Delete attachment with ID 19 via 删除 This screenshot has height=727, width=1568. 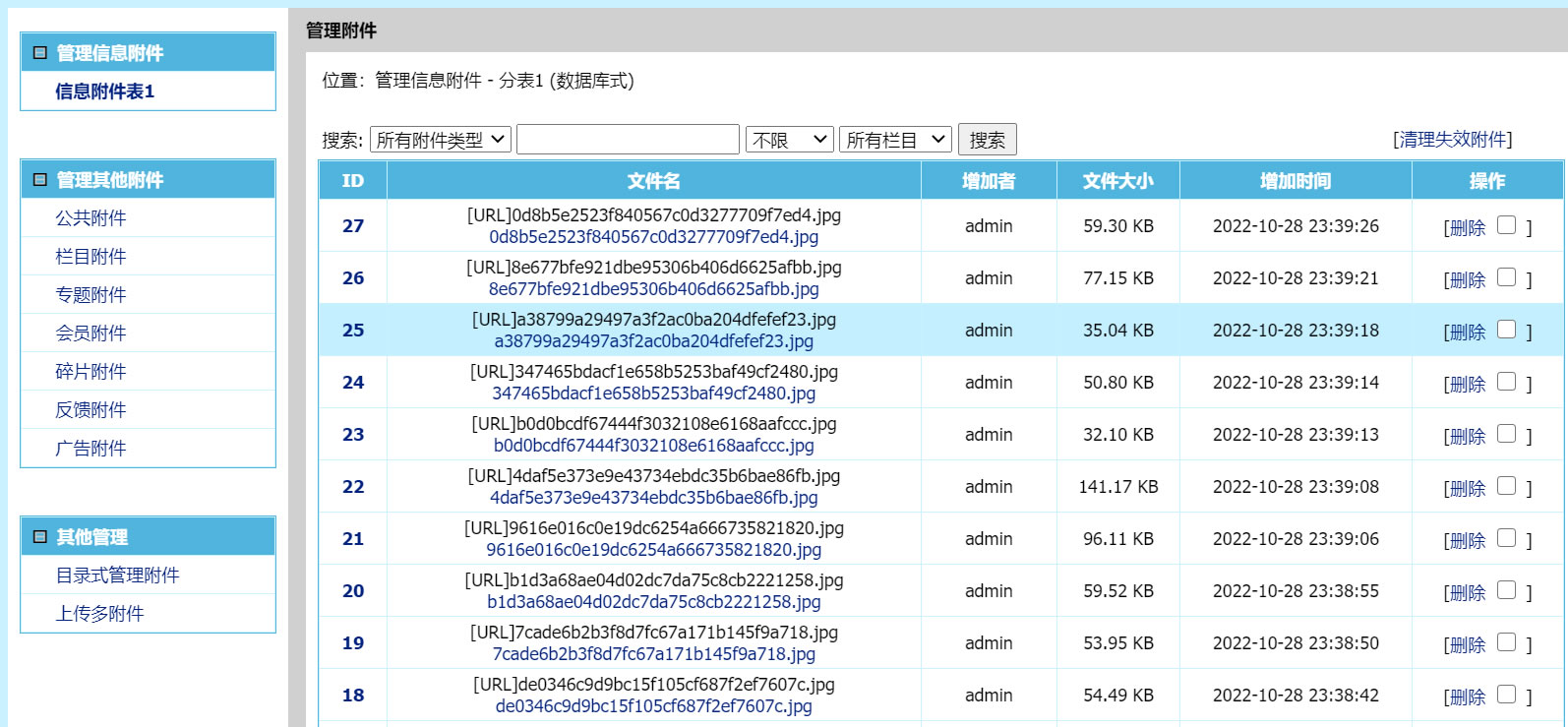click(x=1468, y=645)
